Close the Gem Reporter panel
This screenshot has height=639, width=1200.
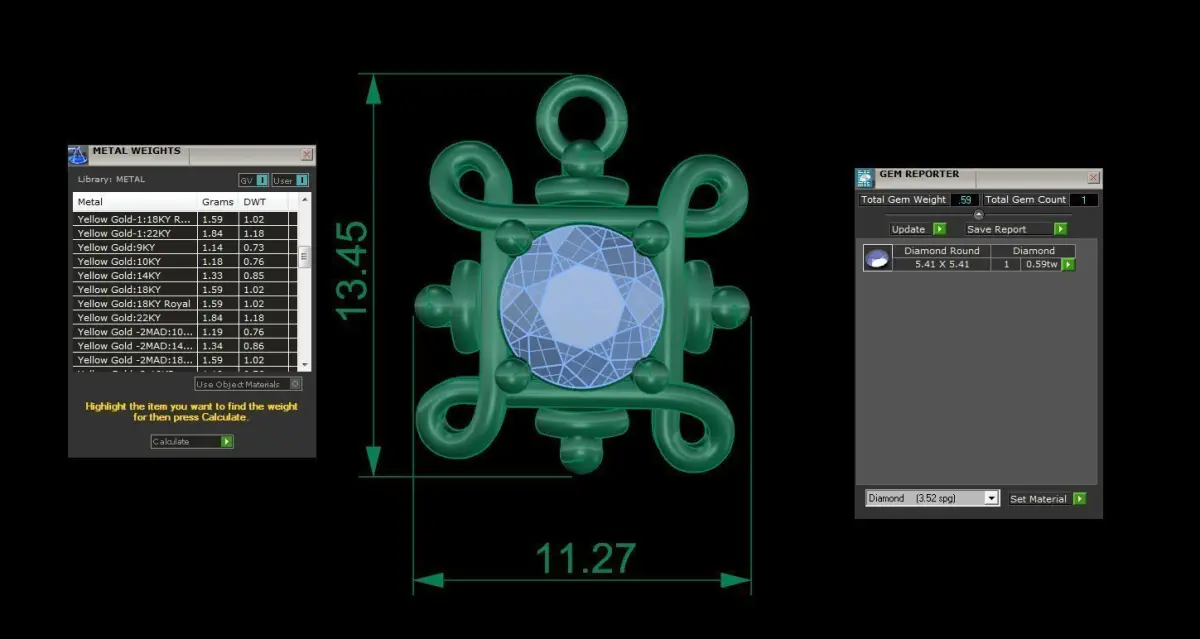pyautogui.click(x=1093, y=178)
